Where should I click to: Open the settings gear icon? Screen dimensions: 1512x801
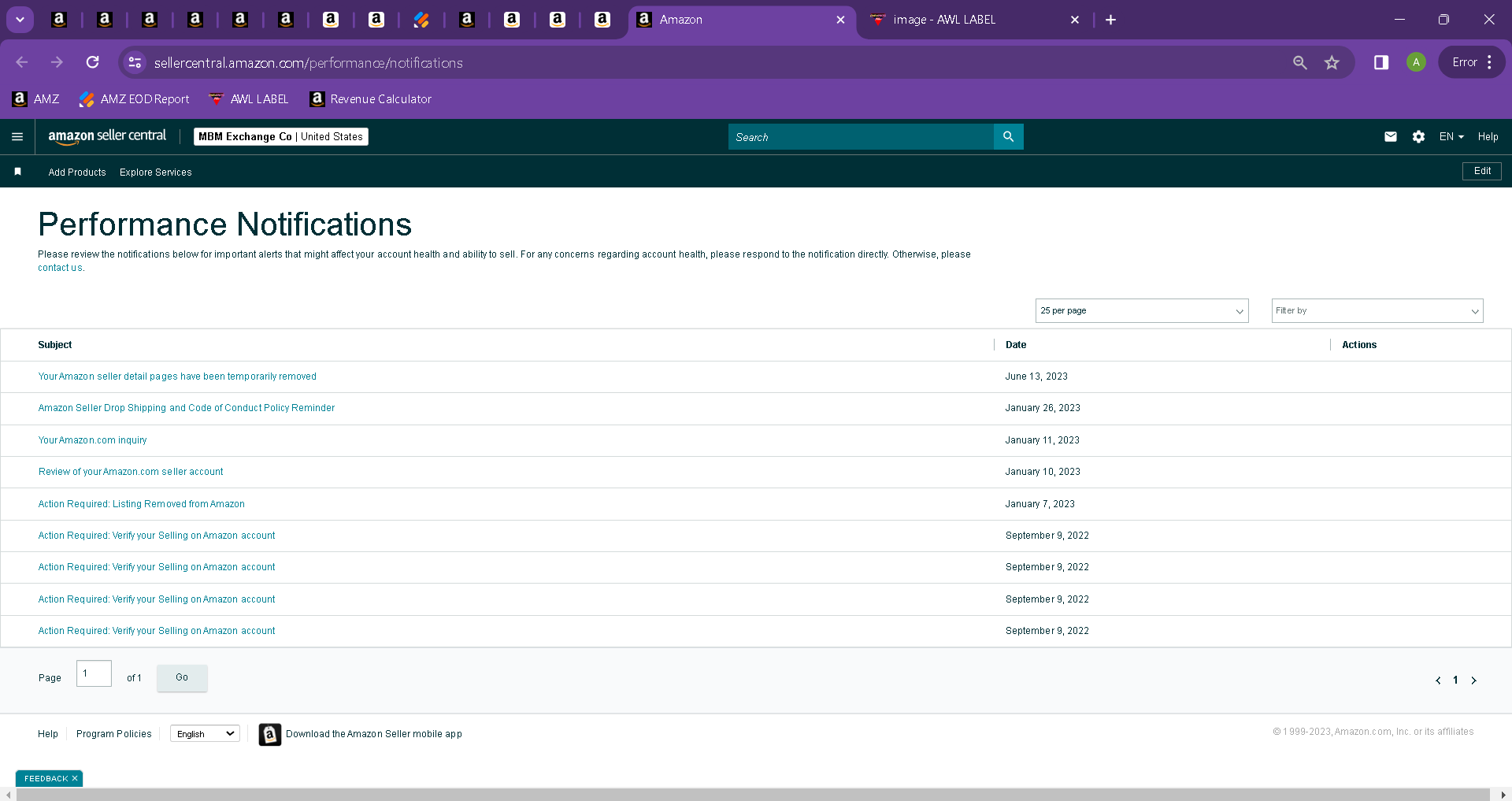(1418, 137)
